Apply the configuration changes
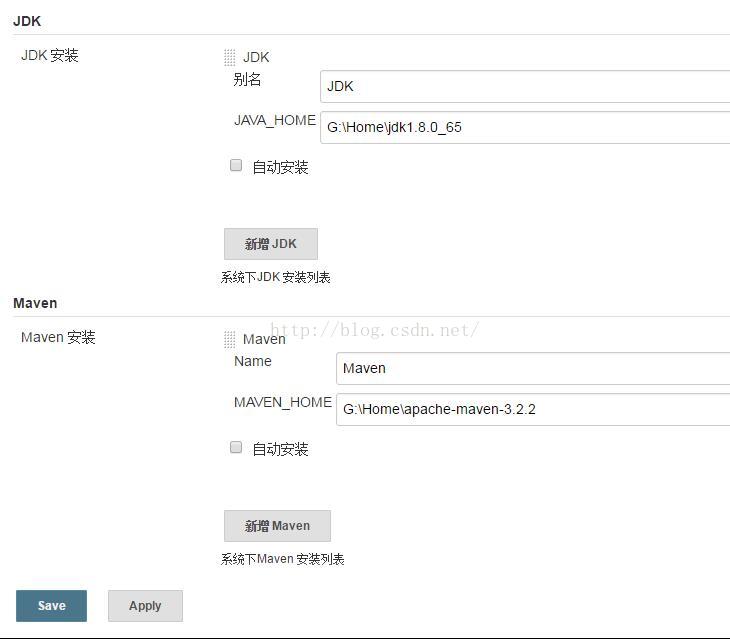The width and height of the screenshot is (730, 639). pyautogui.click(x=145, y=606)
